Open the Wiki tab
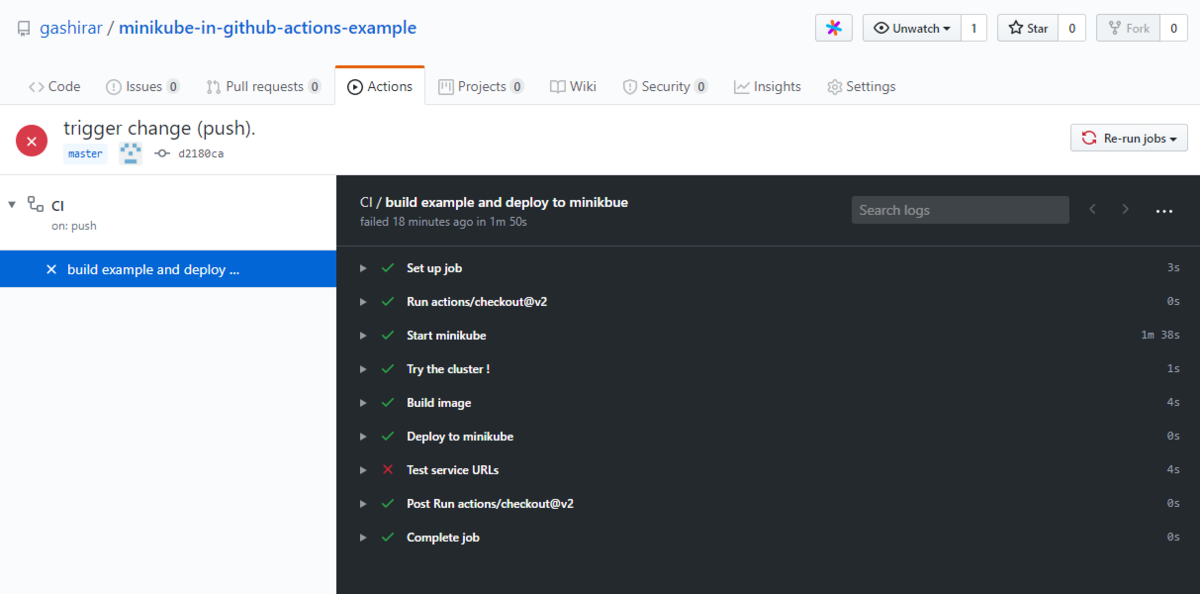Viewport: 1200px width, 594px height. point(573,86)
